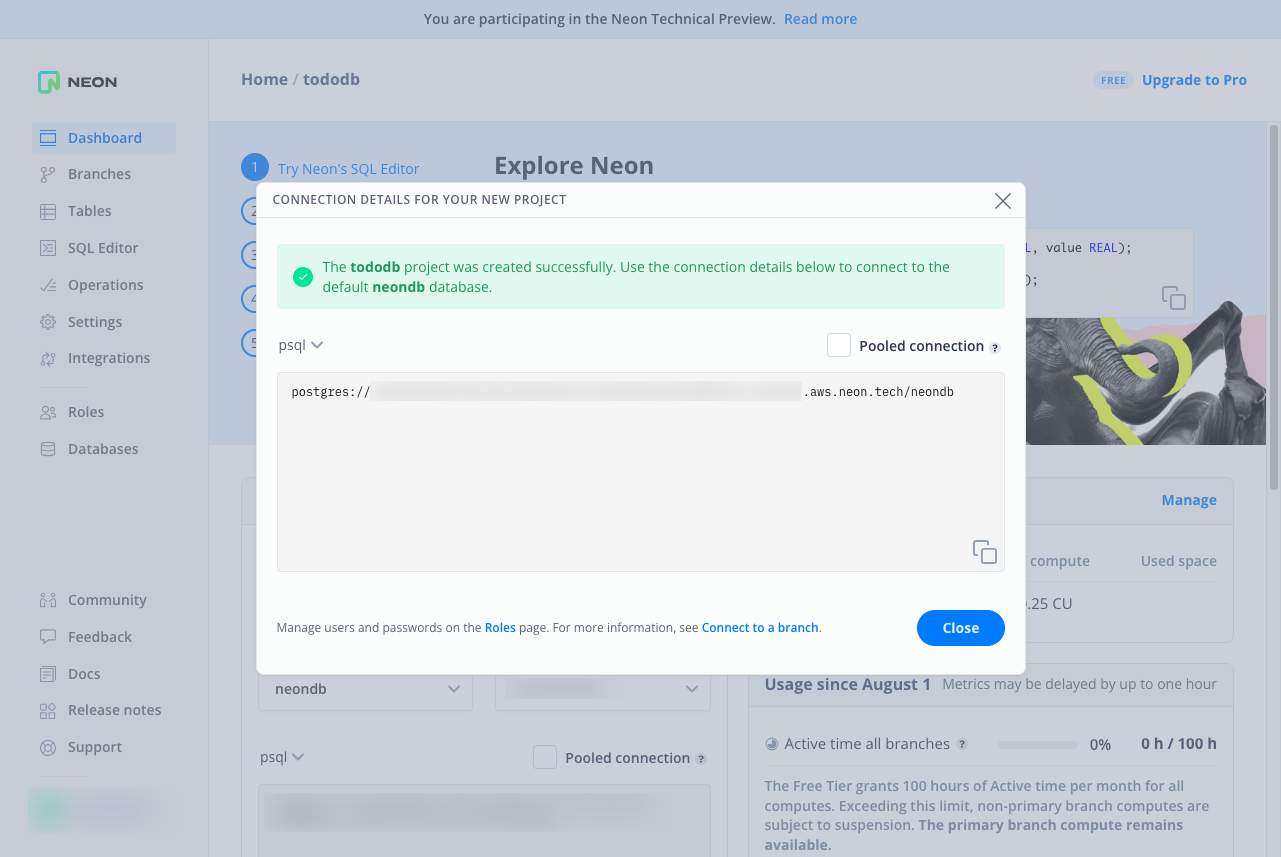Click Home in the breadcrumb
This screenshot has height=857, width=1281.
(264, 79)
